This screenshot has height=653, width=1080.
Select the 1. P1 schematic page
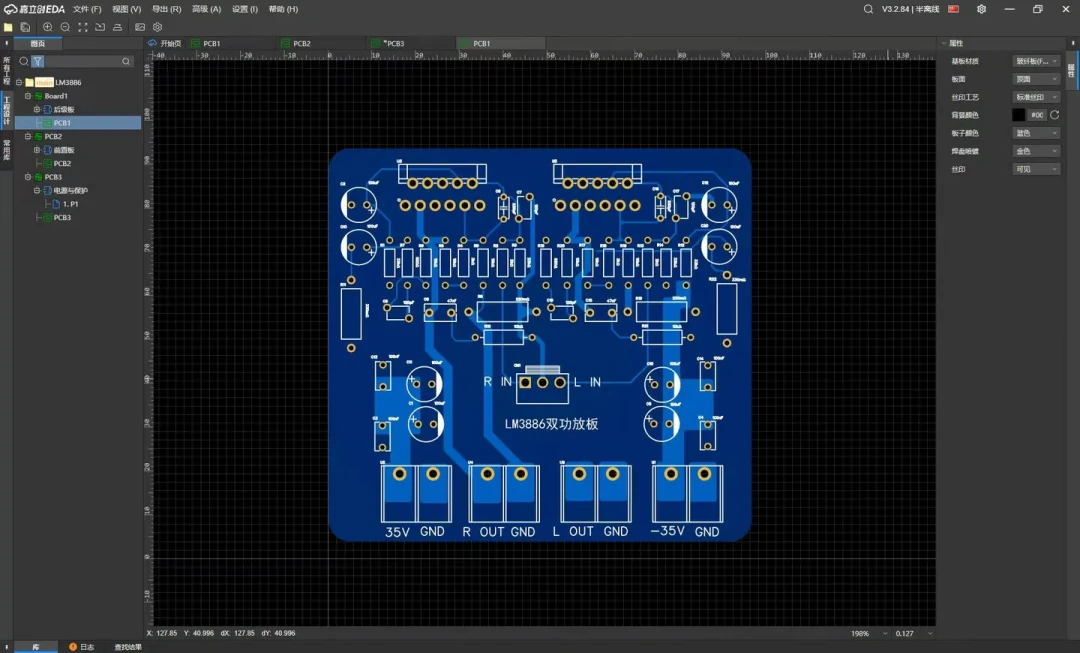coord(70,204)
